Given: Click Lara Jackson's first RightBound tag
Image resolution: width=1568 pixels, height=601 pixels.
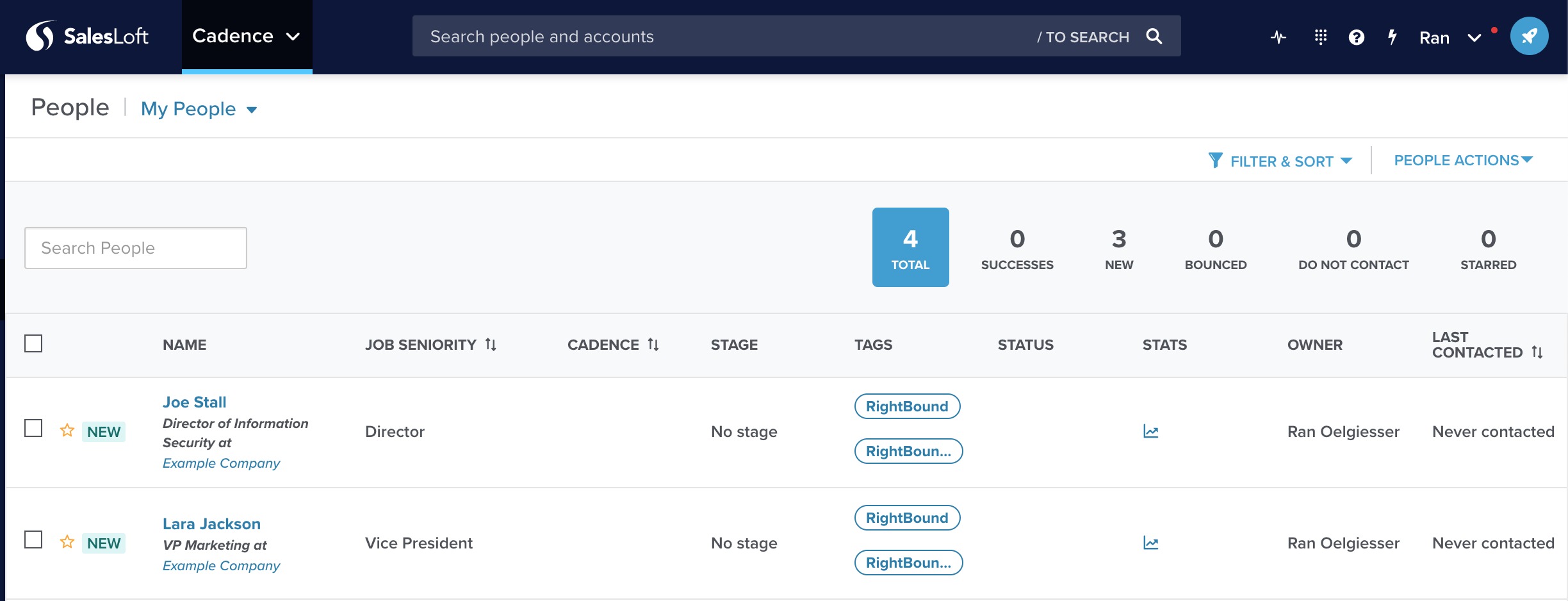Looking at the screenshot, I should [x=907, y=518].
